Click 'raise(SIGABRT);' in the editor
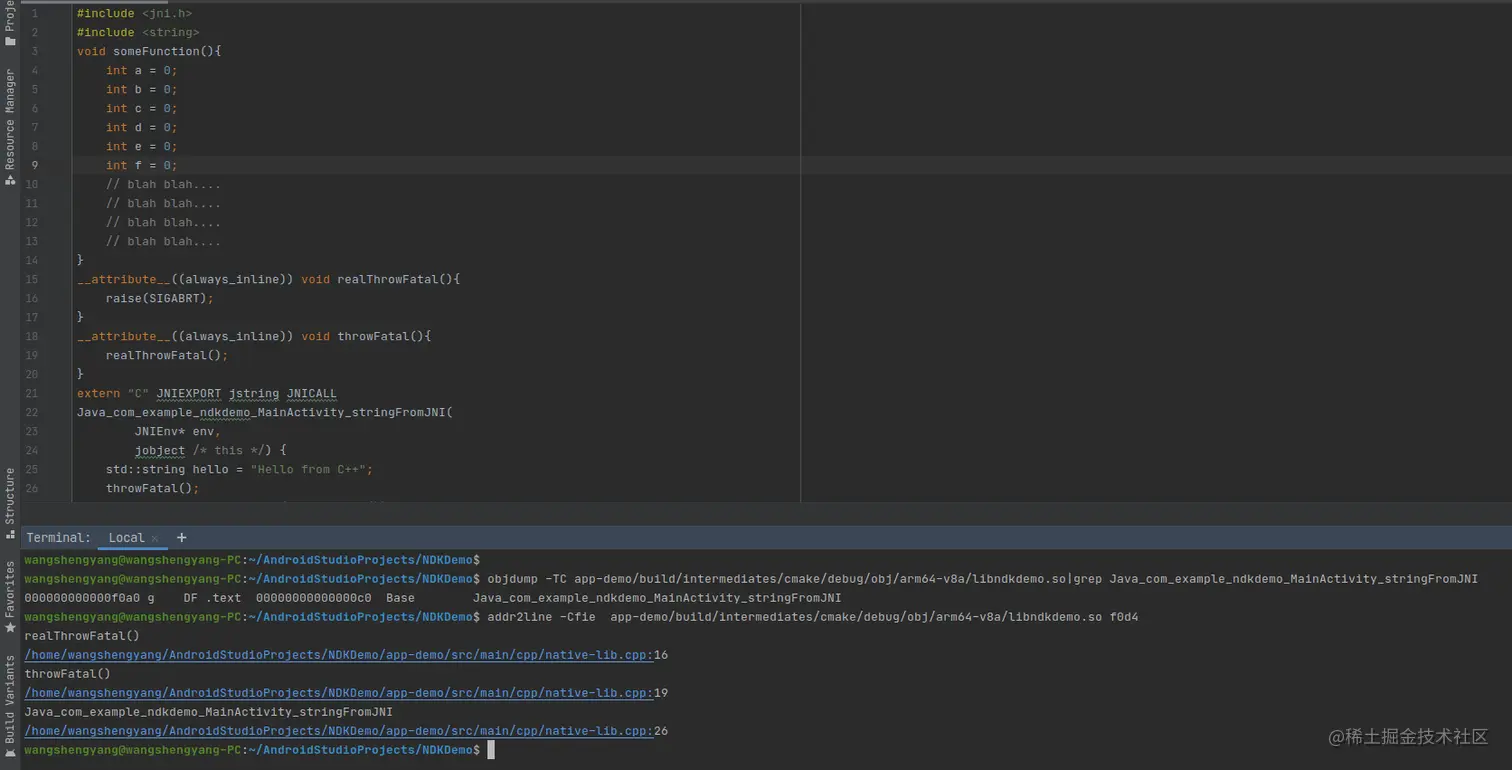Viewport: 1512px width, 770px height. [160, 299]
